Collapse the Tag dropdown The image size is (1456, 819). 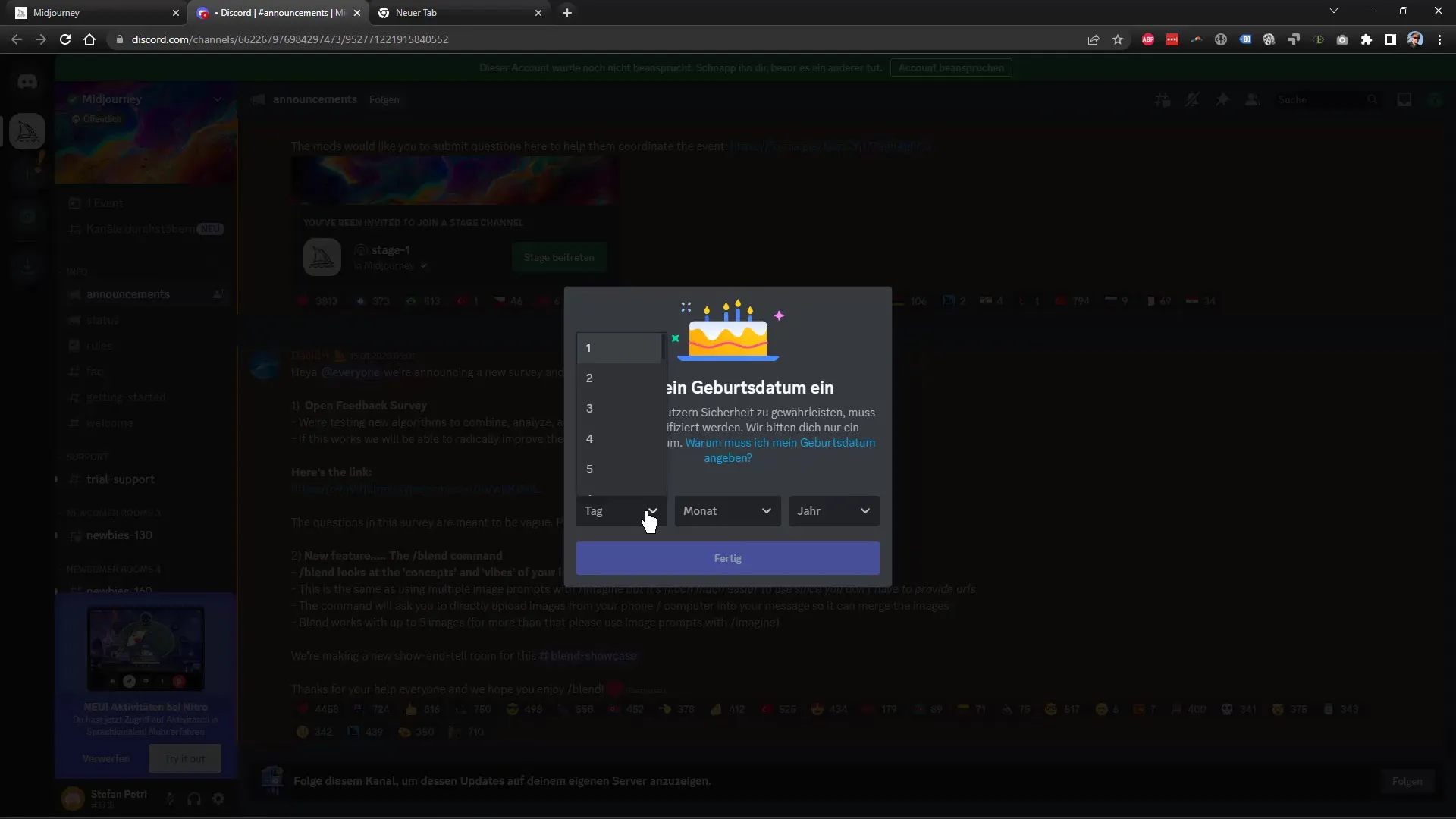[x=621, y=511]
